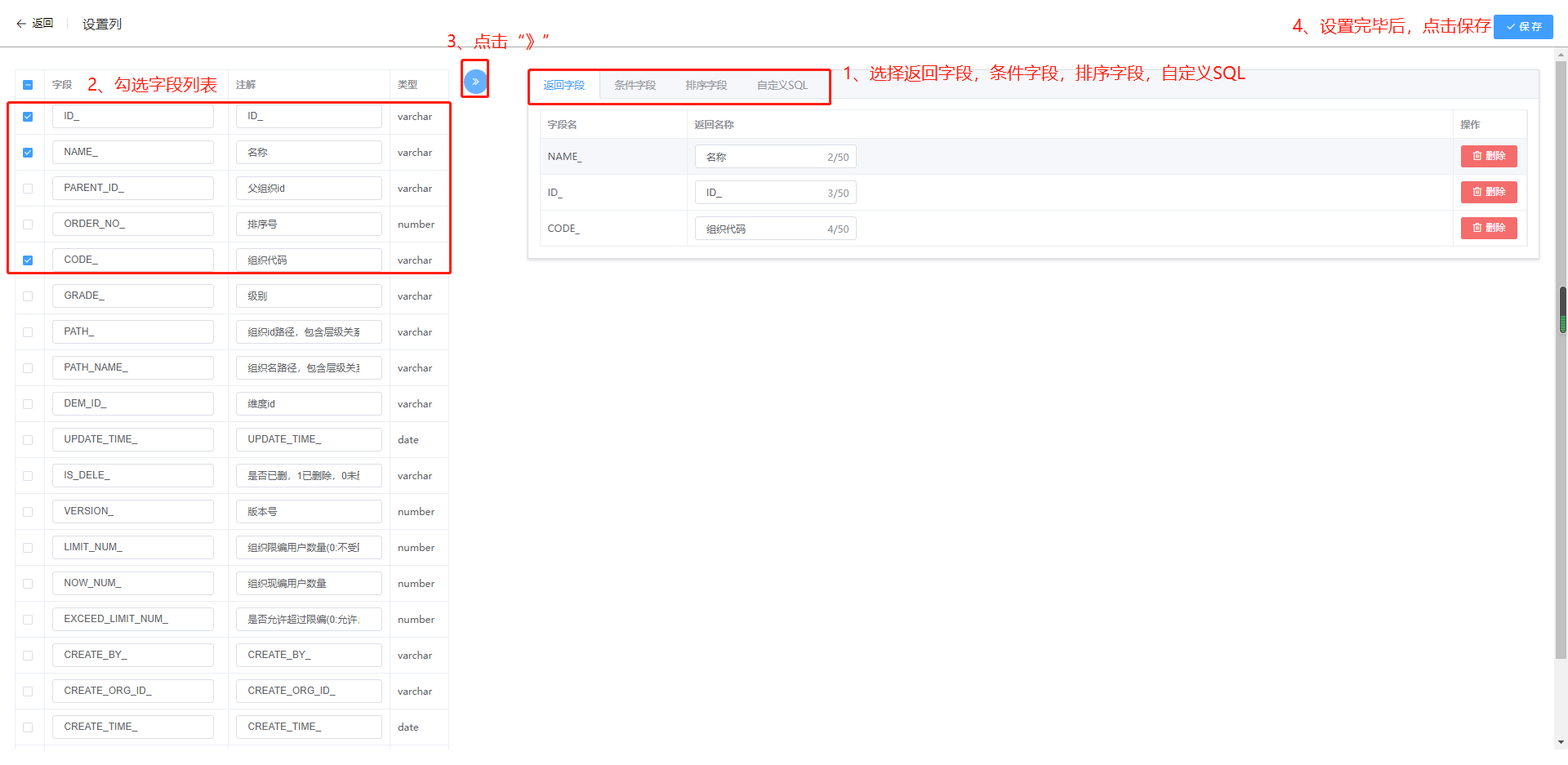
Task: Uncheck the CODE_ field checkbox
Action: [28, 260]
